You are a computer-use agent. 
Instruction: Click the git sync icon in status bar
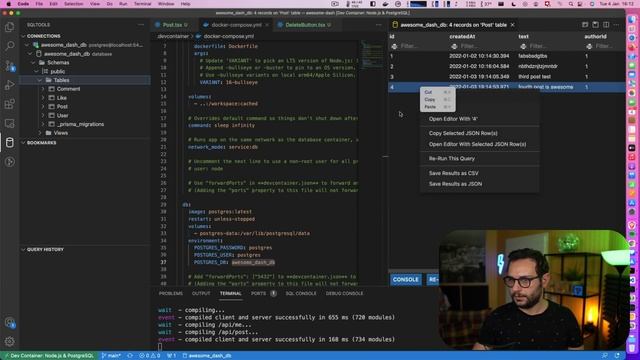click(130, 356)
